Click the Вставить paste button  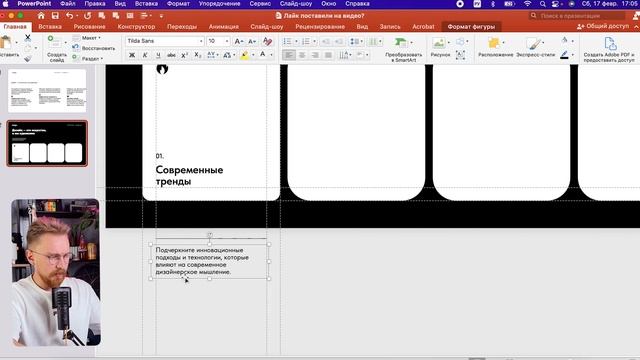tap(8, 46)
